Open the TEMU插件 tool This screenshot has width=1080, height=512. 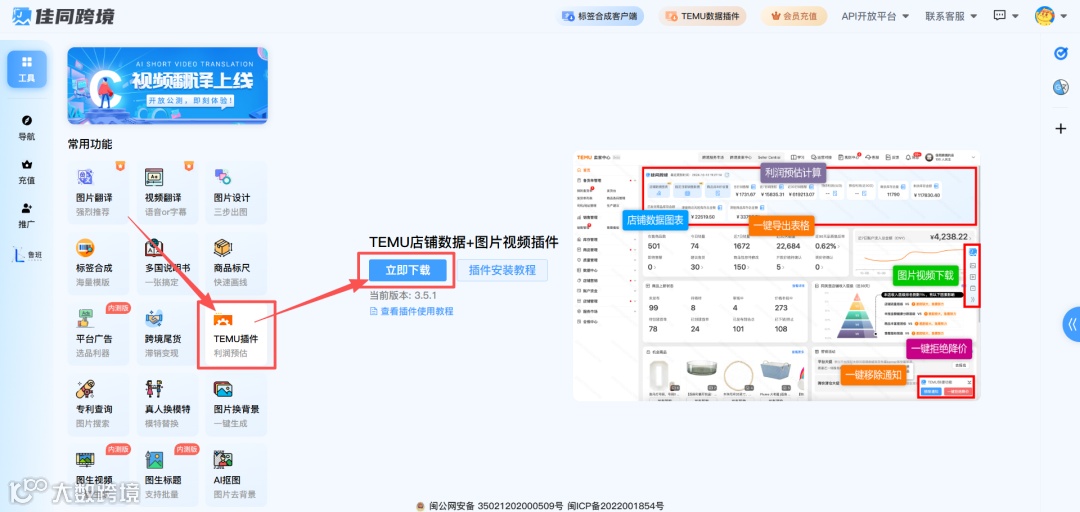(236, 334)
